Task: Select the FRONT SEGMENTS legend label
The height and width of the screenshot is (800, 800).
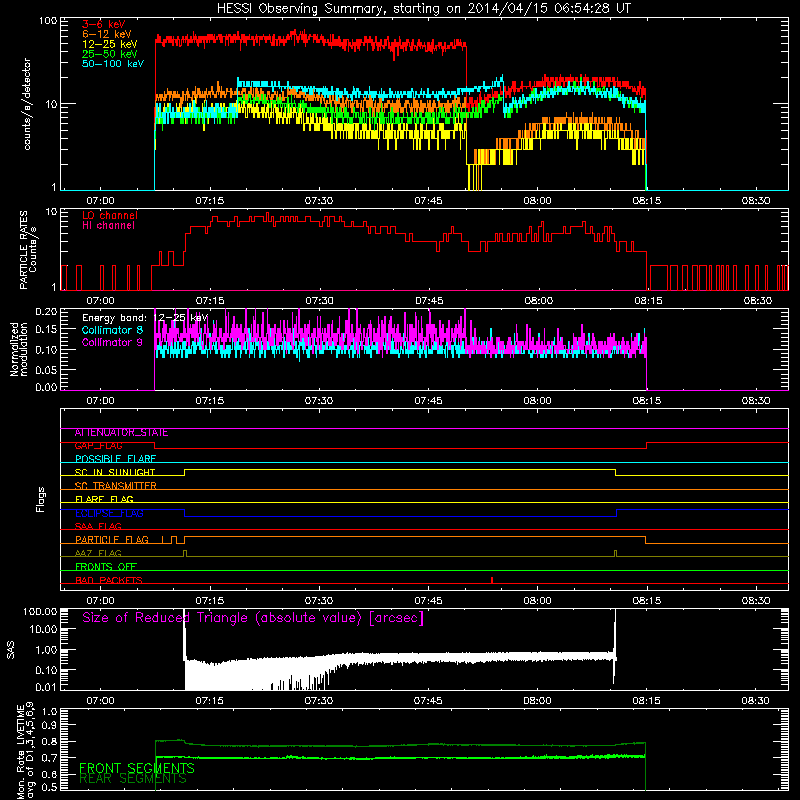Action: pyautogui.click(x=137, y=768)
